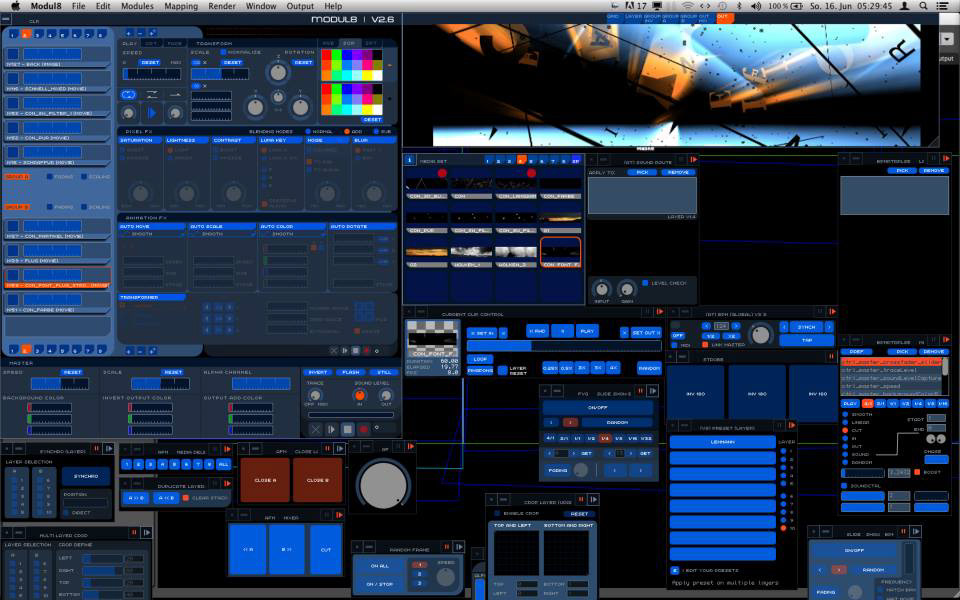This screenshot has height=600, width=960.
Task: Select the one-shot playback mode icon
Action: [175, 94]
